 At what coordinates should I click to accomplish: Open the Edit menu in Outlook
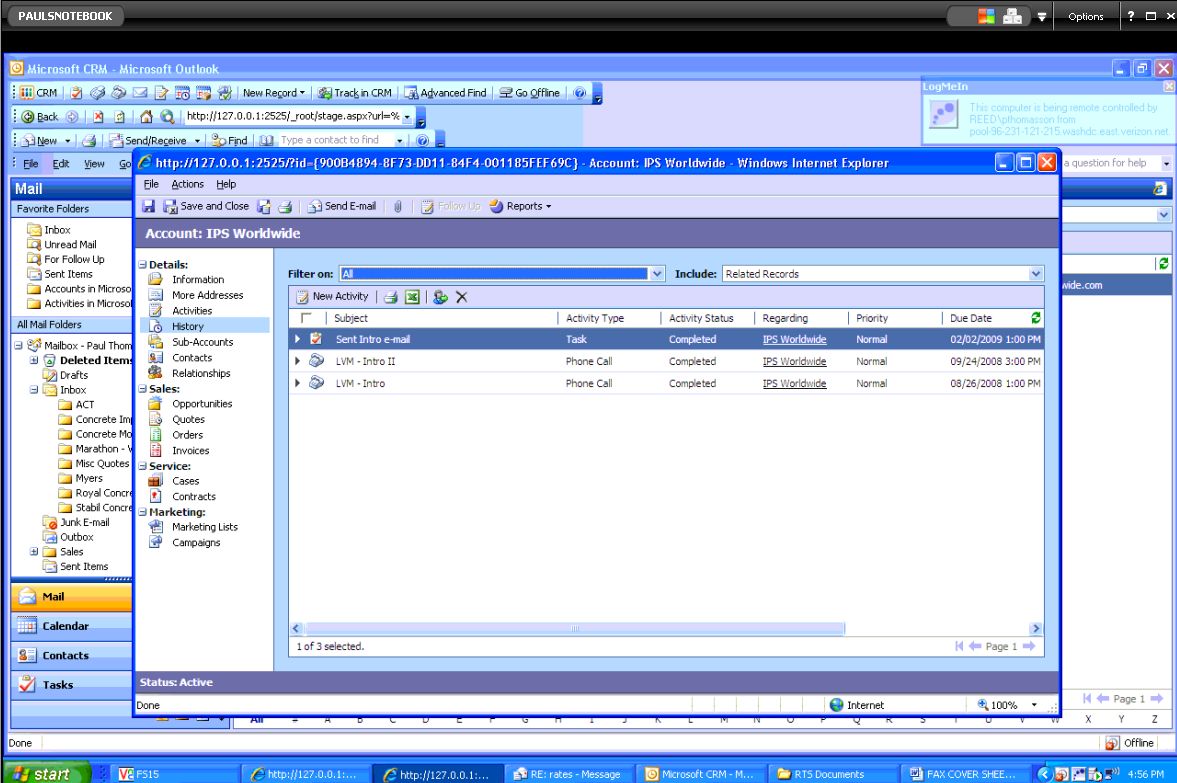click(61, 164)
